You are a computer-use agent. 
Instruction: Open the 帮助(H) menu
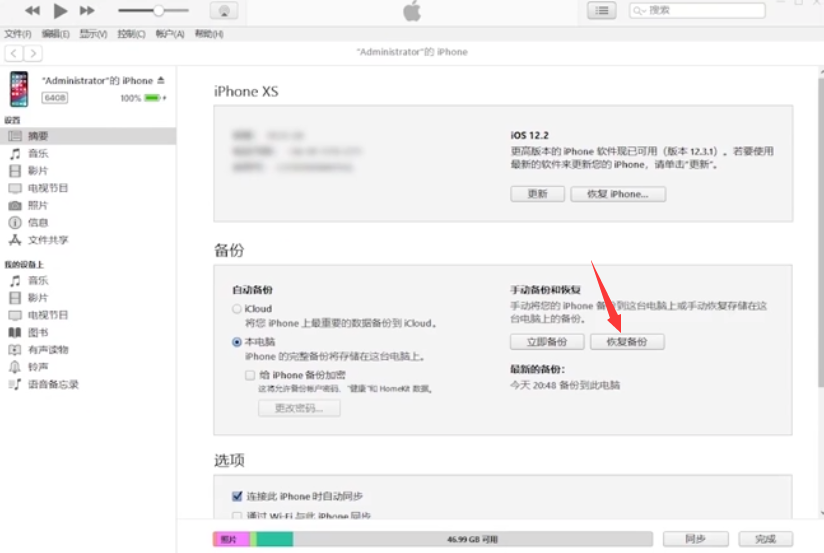coord(209,34)
